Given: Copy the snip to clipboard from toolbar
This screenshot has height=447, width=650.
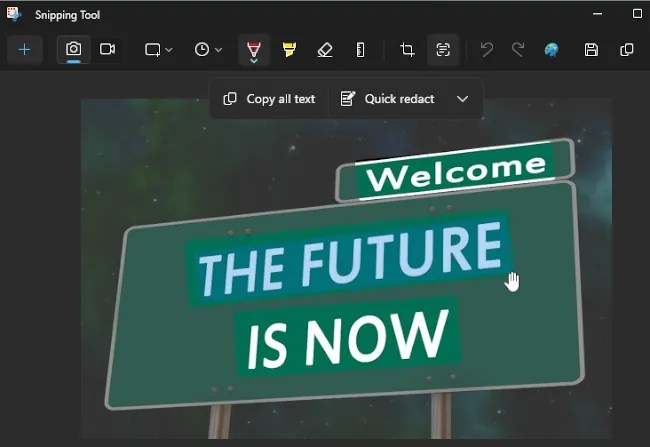Looking at the screenshot, I should pyautogui.click(x=626, y=50).
